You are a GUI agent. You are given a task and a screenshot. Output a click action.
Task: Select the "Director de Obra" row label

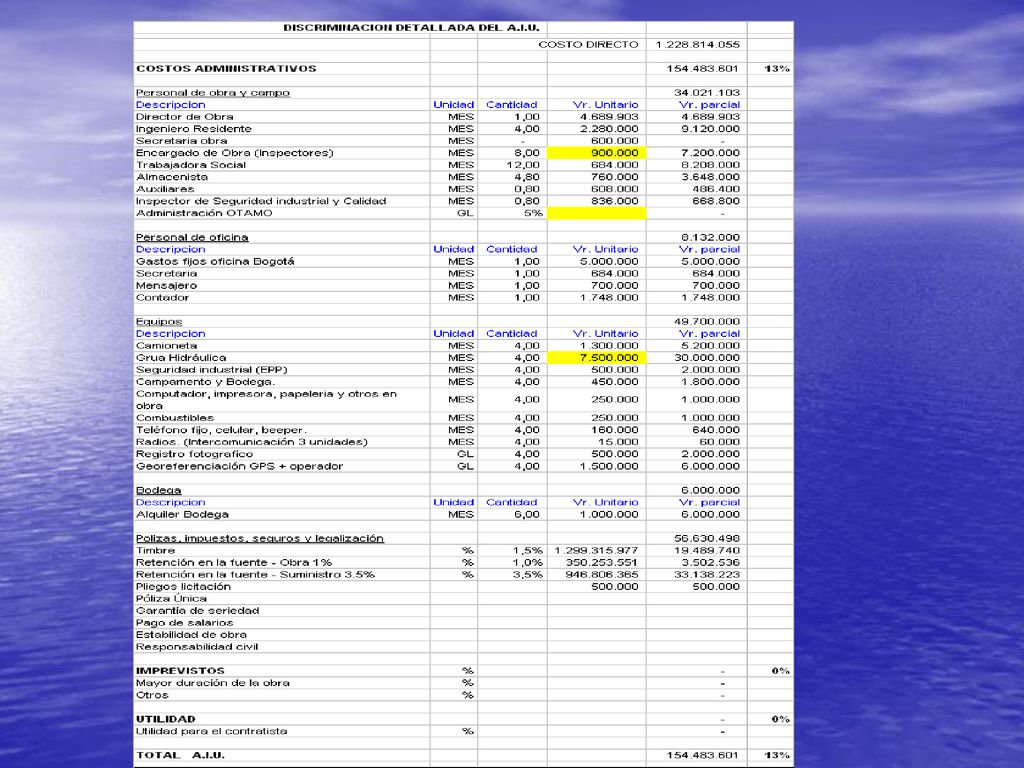(184, 117)
